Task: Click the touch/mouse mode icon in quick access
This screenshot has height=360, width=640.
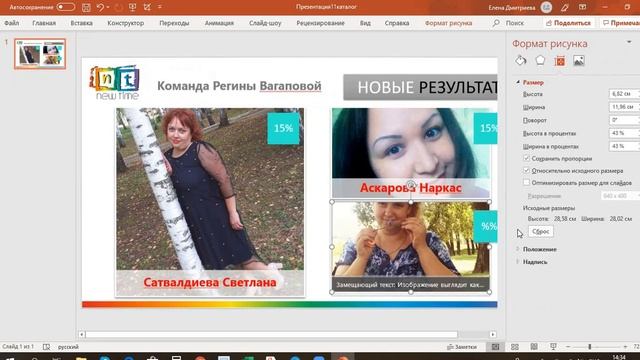Action: [147, 7]
